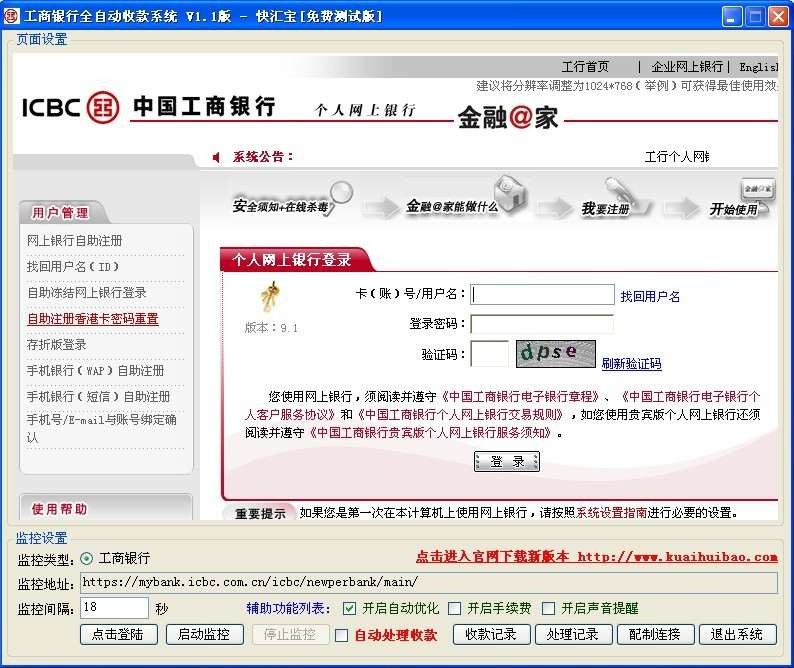Open 《中国工商银行电子银行章程》 link

tap(521, 396)
